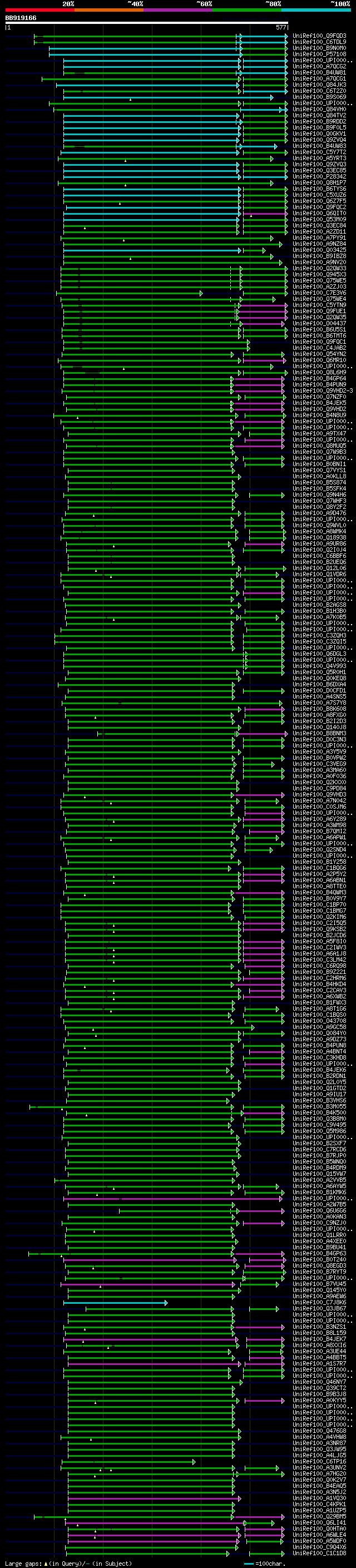The height and width of the screenshot is (1568, 356).
Task: Open hit UniRef100_A9TX47
Action: point(319,433)
